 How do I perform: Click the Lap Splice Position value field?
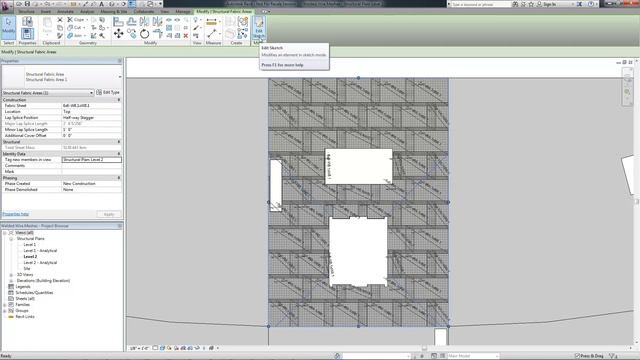click(91, 118)
